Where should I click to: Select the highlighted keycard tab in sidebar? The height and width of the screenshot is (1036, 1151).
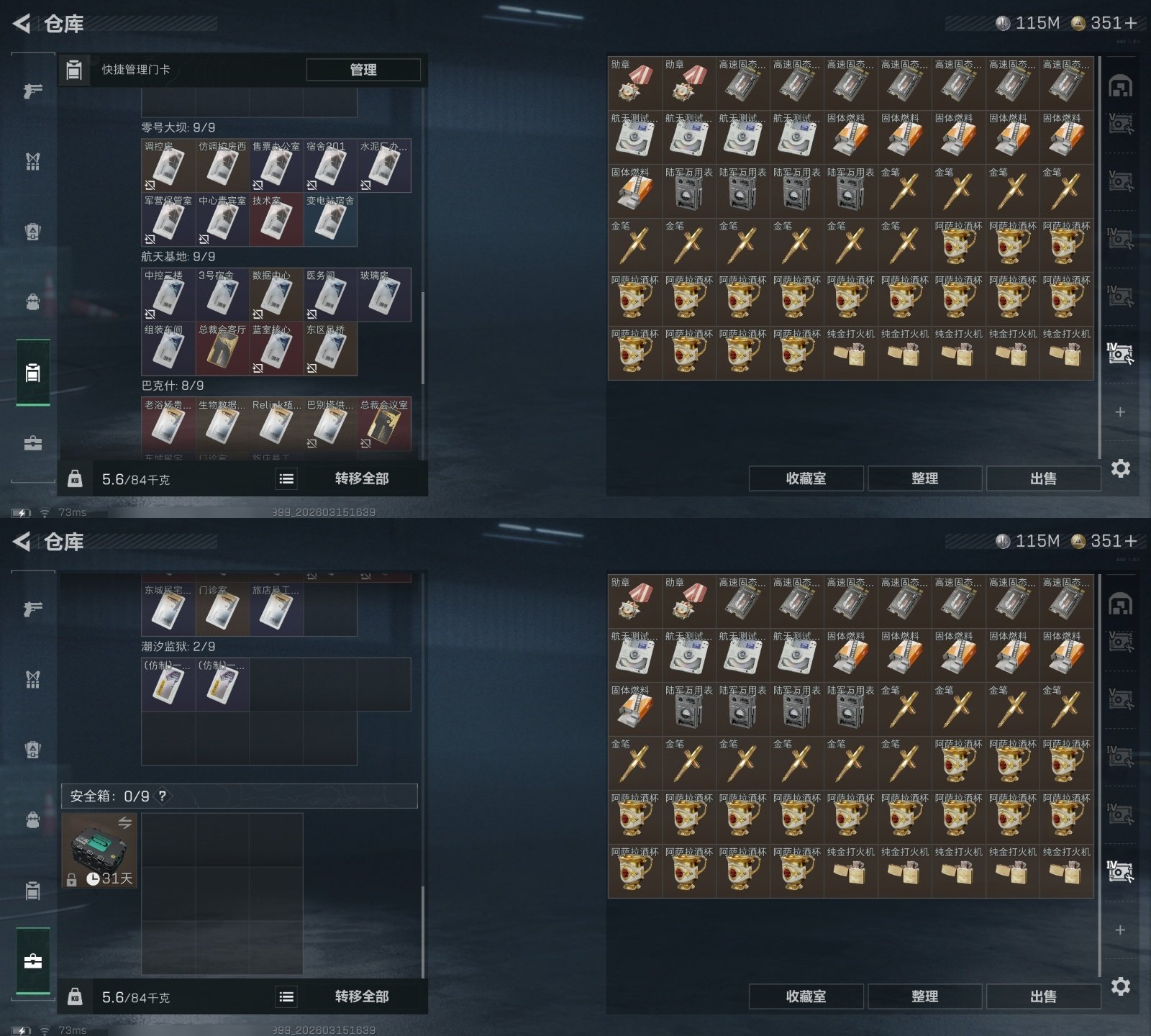[x=33, y=373]
